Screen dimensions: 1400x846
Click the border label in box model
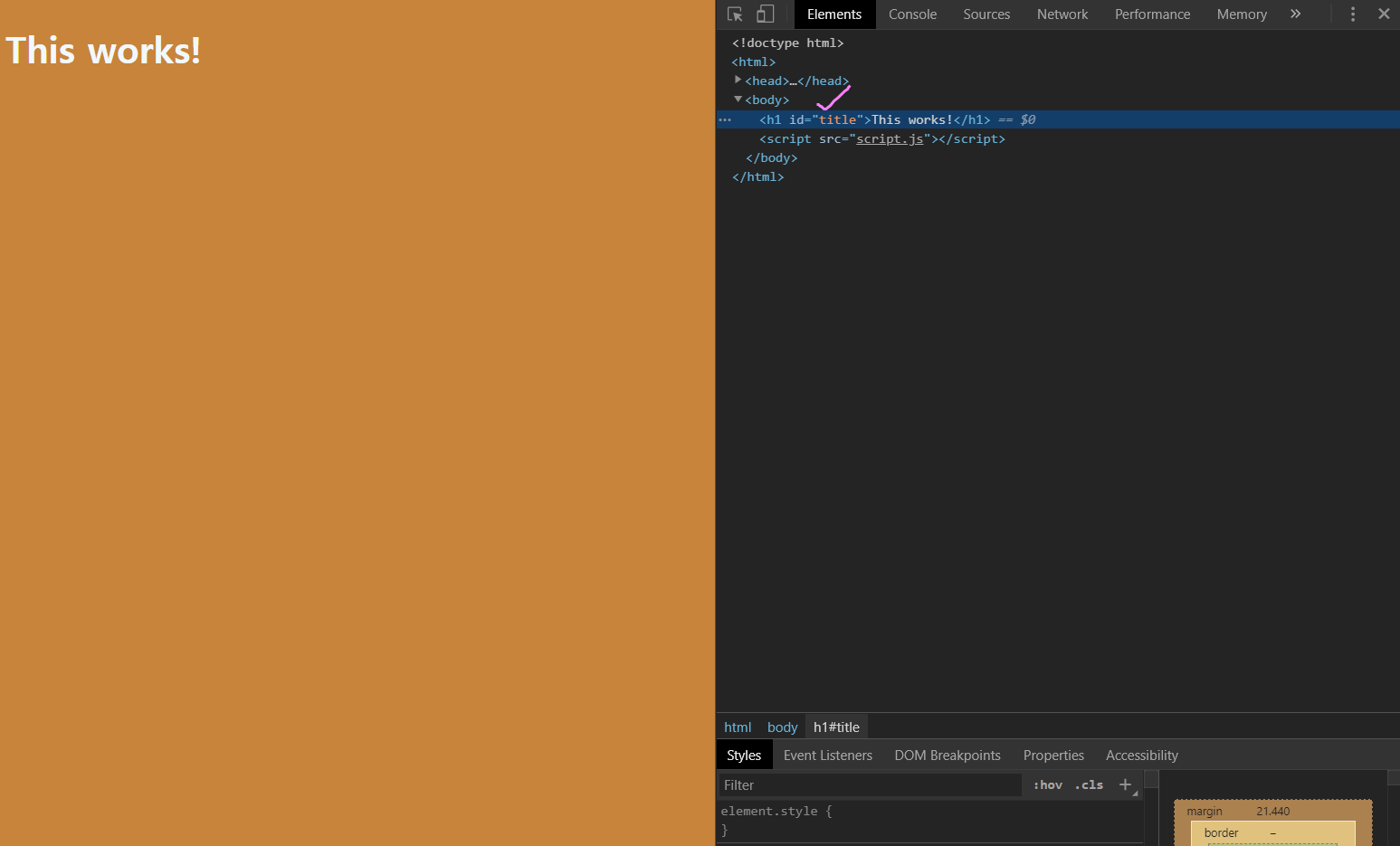pos(1221,833)
